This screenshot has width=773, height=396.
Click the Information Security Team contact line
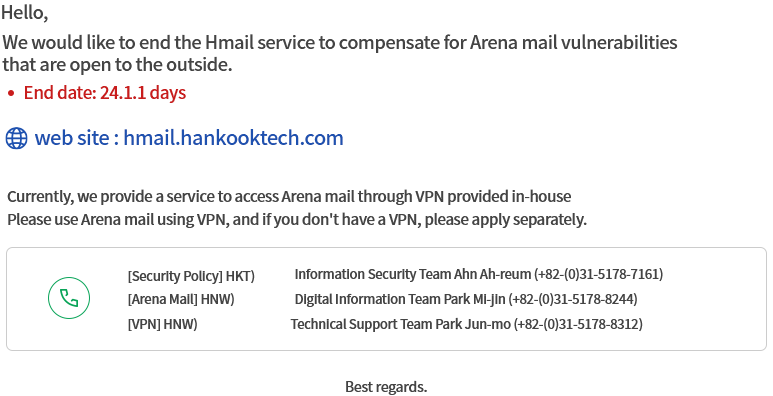[x=479, y=274]
